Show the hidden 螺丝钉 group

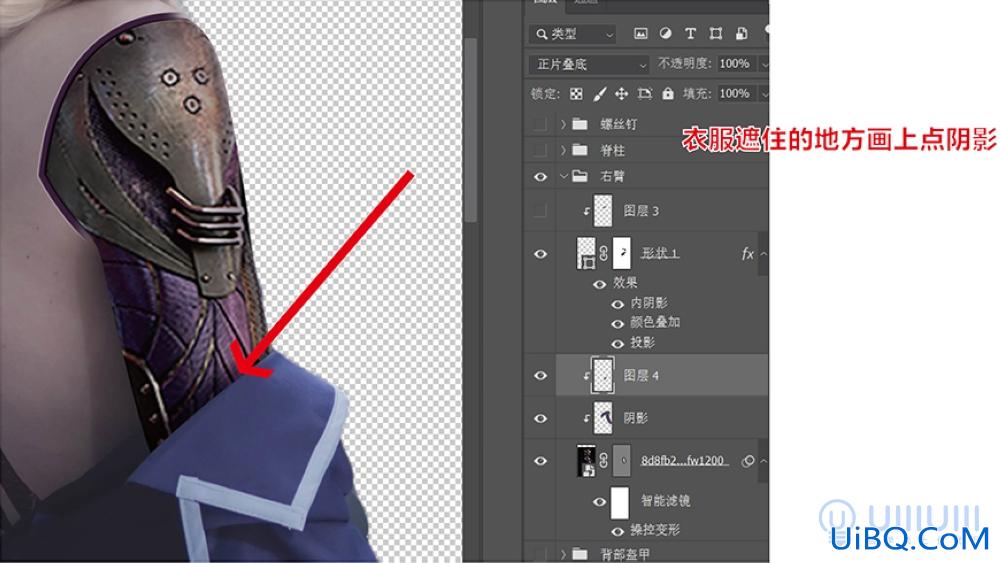540,124
